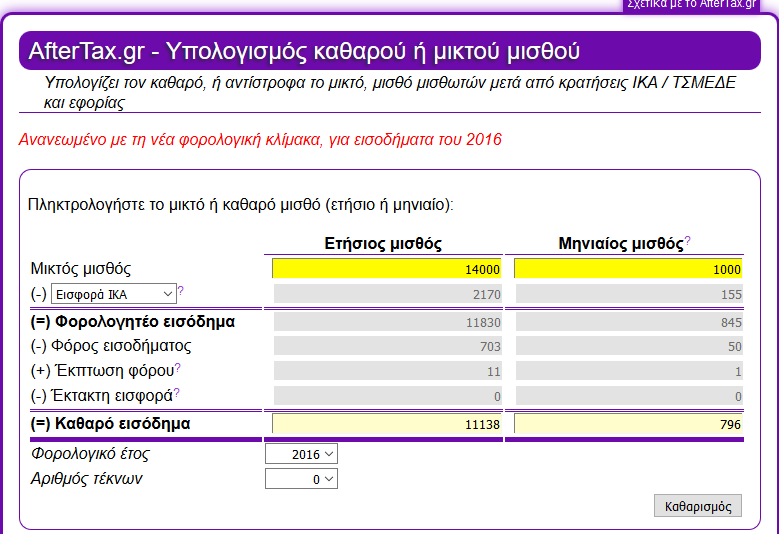Click the Καθαρισμός button
The height and width of the screenshot is (534, 779).
coord(698,506)
